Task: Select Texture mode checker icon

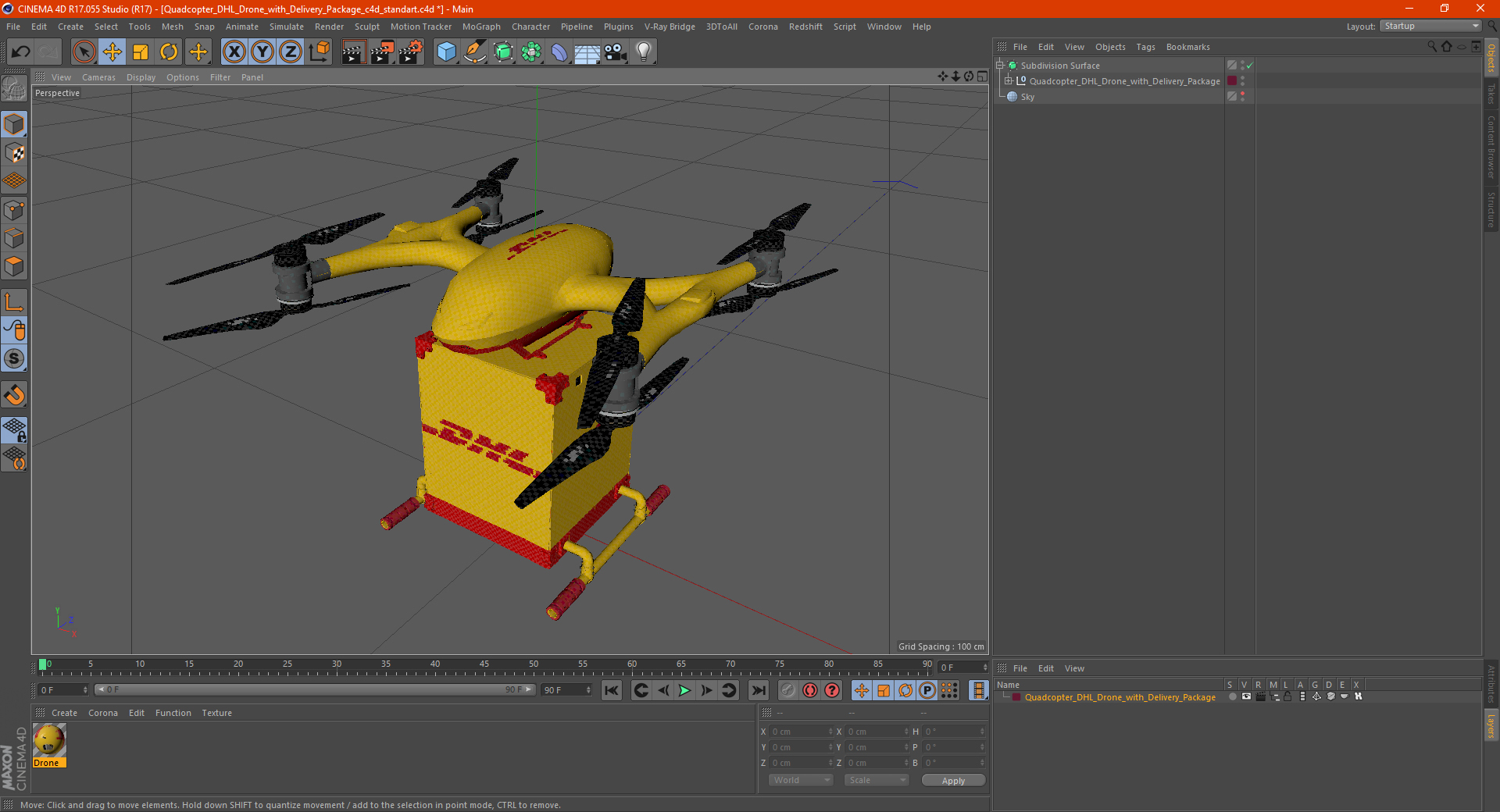Action: [15, 153]
